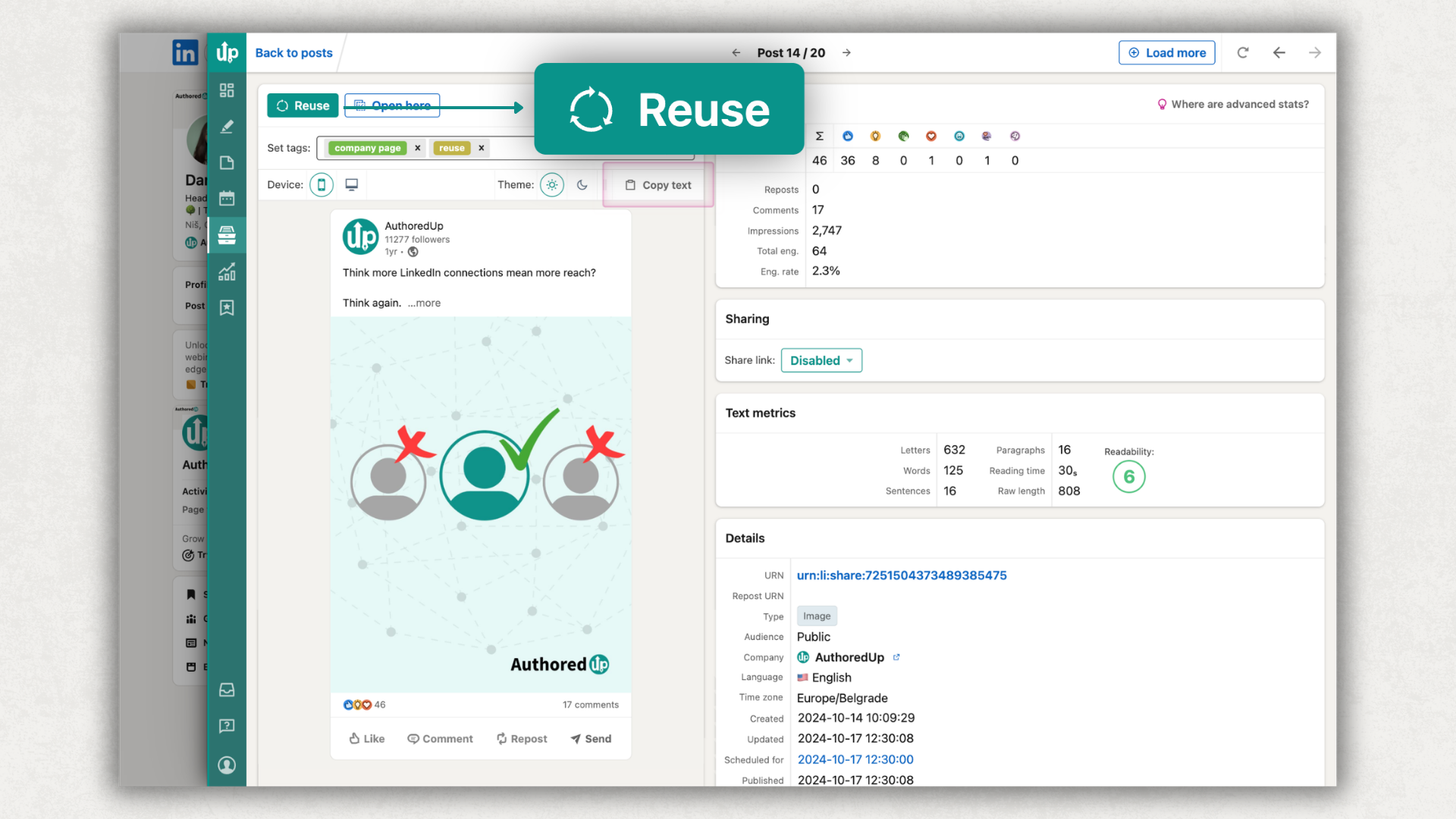Click the Copy text button
This screenshot has width=1456, height=819.
click(658, 185)
